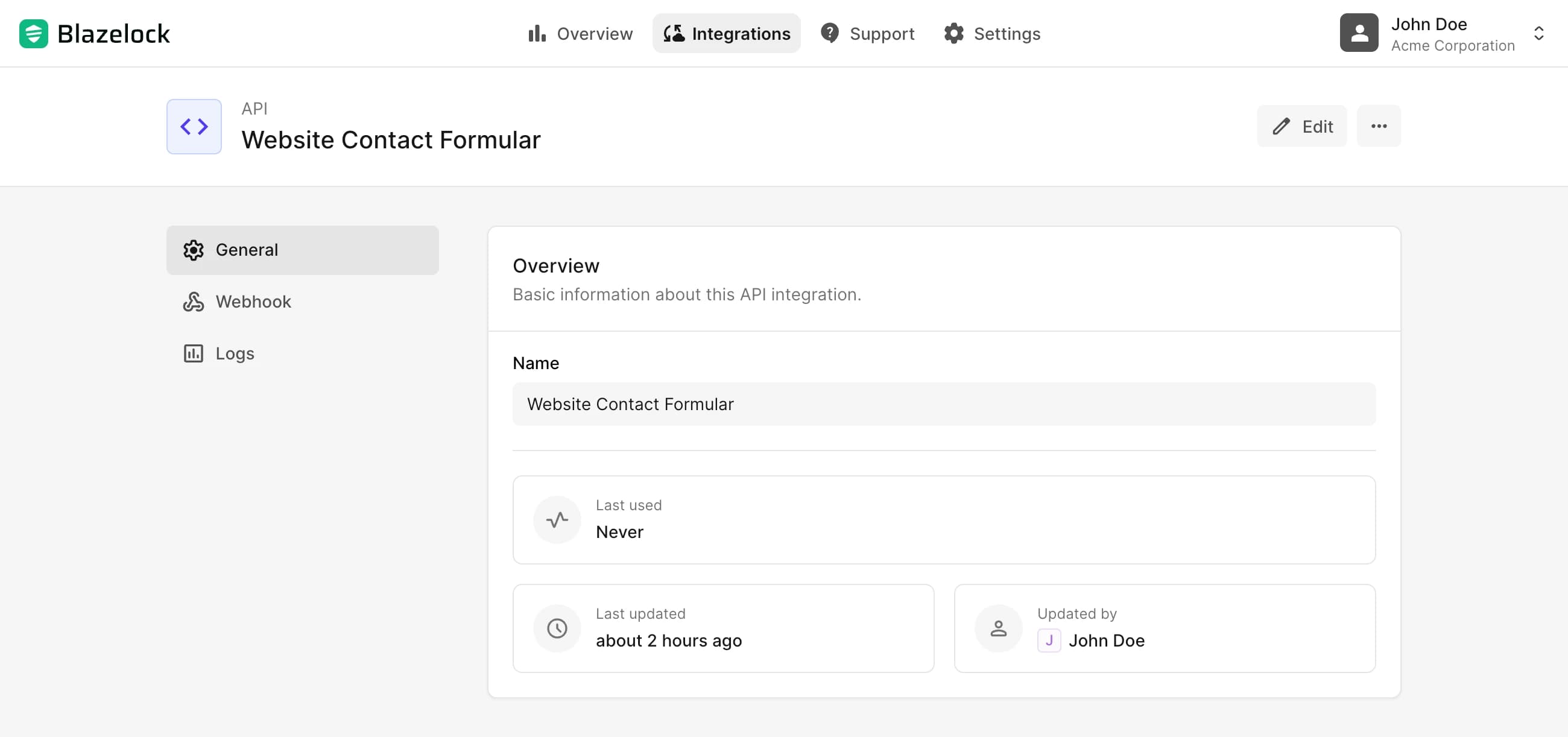Click the Blazelock brand name link
This screenshot has height=737, width=1568.
pyautogui.click(x=114, y=34)
